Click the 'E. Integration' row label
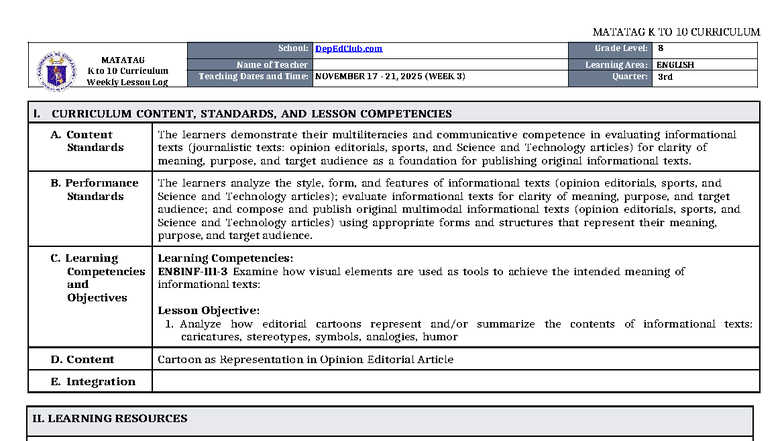The width and height of the screenshot is (784, 441). (93, 382)
